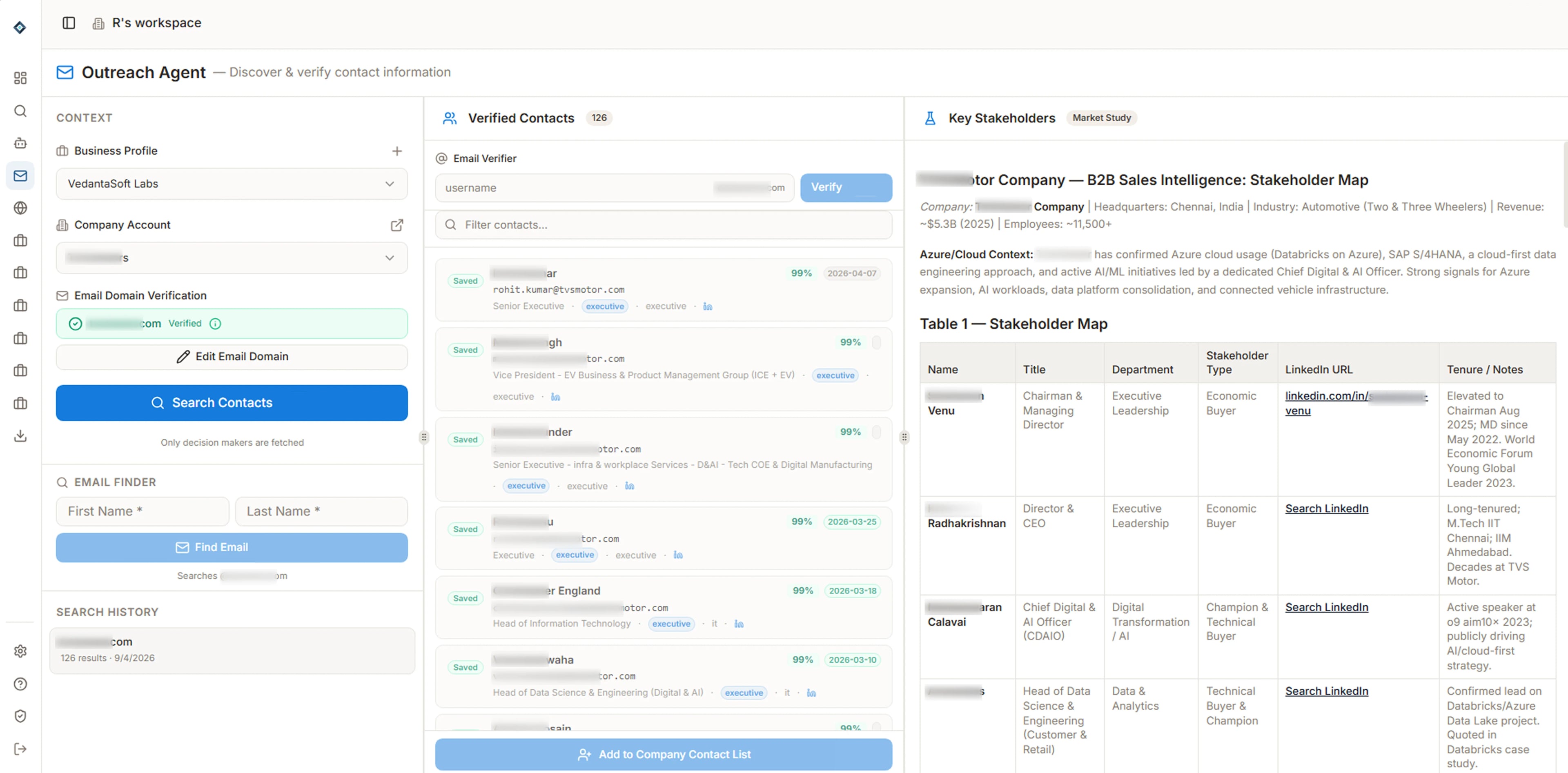Click Search LinkedIn in Radhakrishnan row
Screen dimensions: 1568x773
pos(1326,509)
